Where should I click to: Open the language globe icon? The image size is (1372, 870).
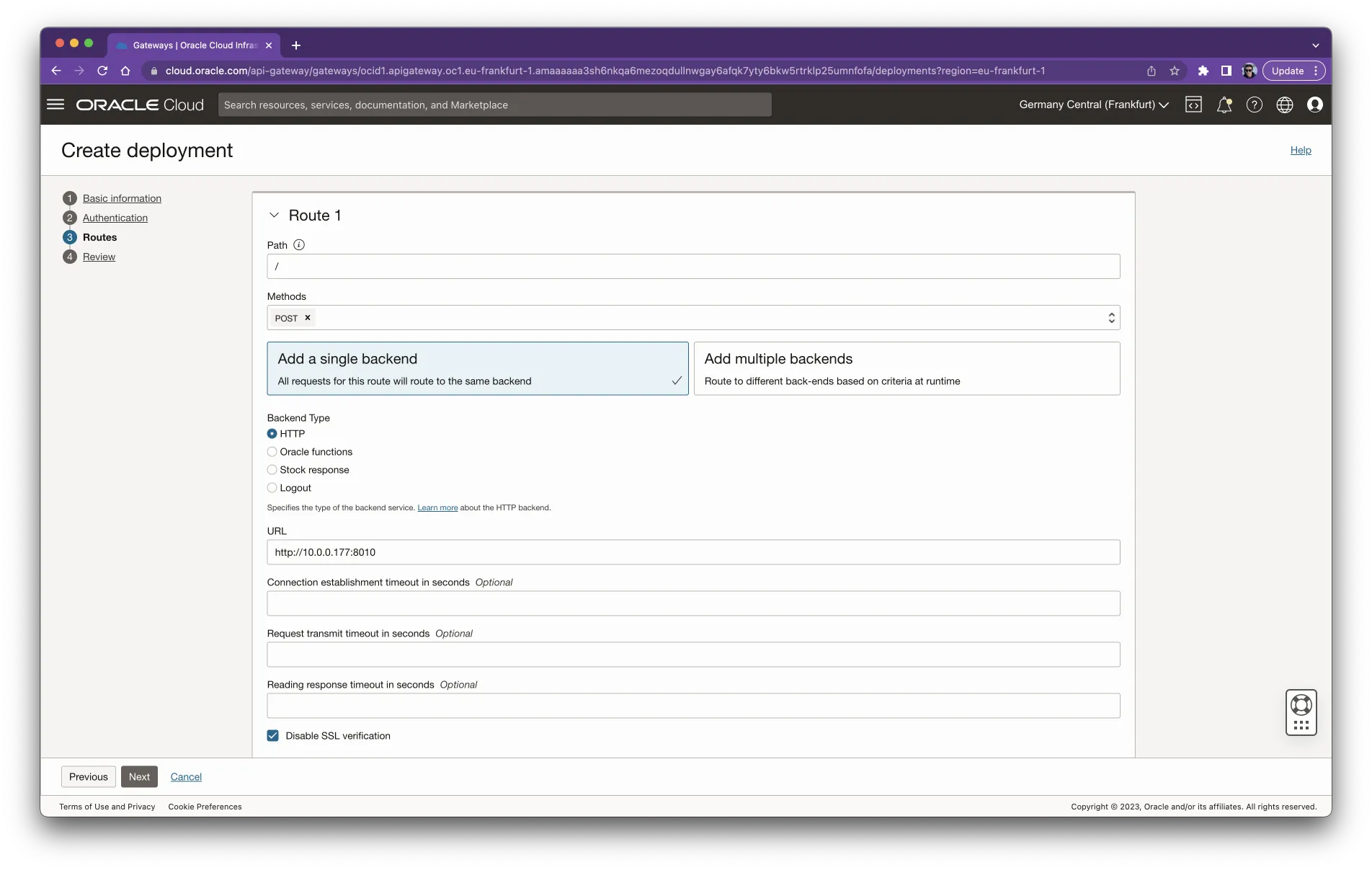pyautogui.click(x=1285, y=105)
